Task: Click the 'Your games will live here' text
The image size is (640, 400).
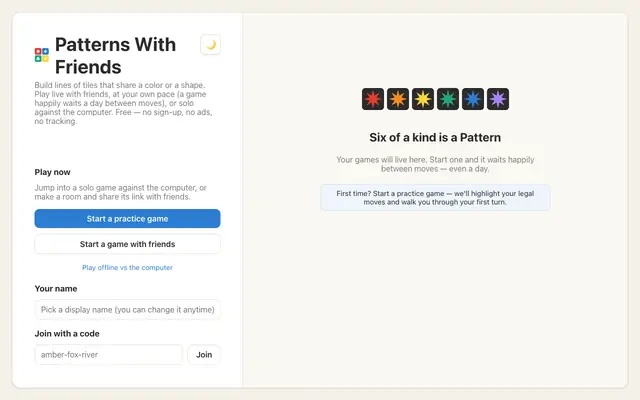Action: pyautogui.click(x=435, y=164)
